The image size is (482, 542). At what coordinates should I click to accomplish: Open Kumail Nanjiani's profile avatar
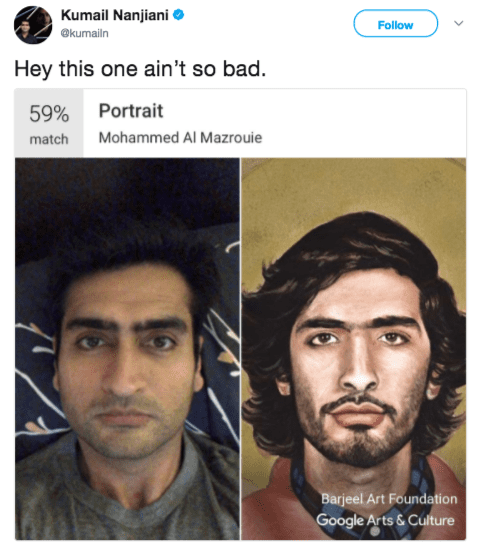click(33, 25)
